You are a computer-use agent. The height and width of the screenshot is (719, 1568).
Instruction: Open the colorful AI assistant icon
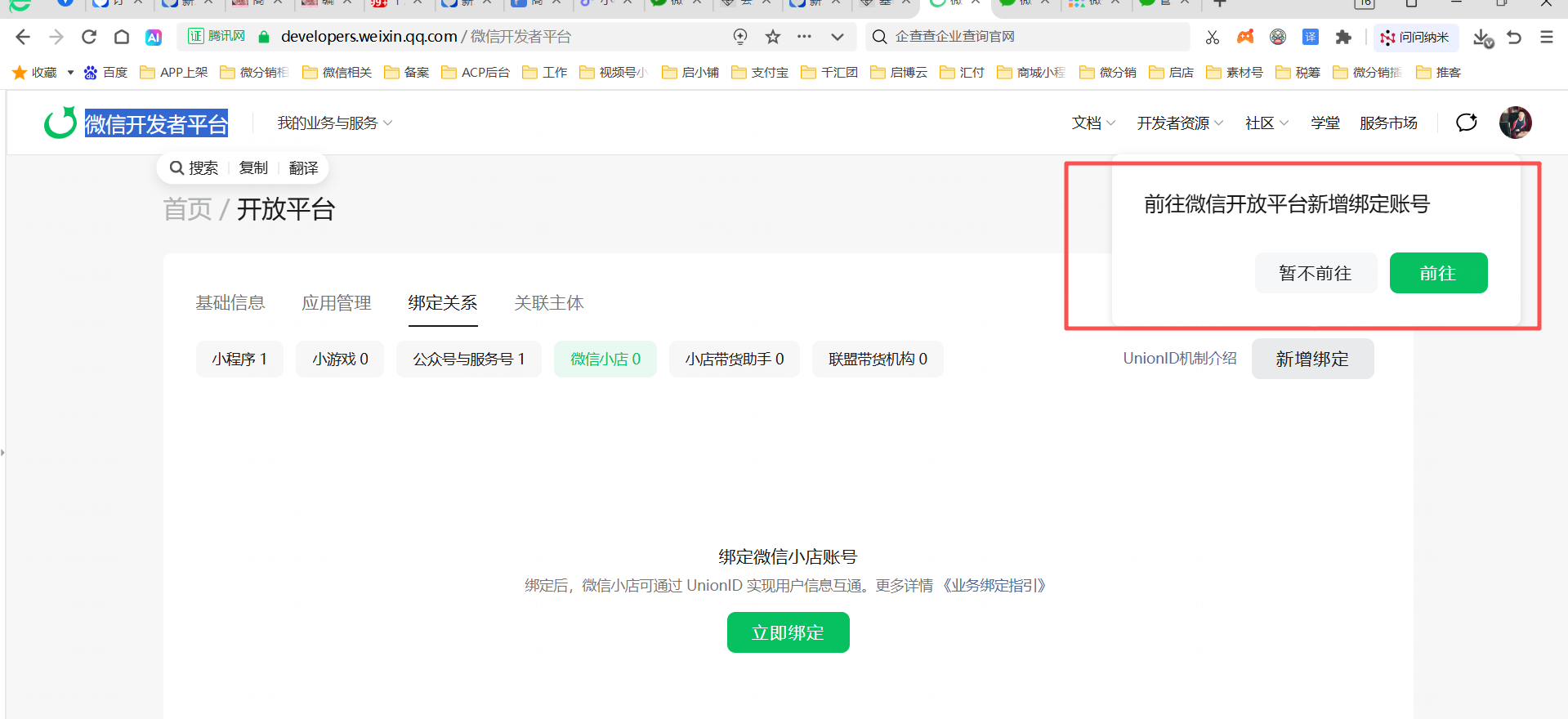[154, 37]
